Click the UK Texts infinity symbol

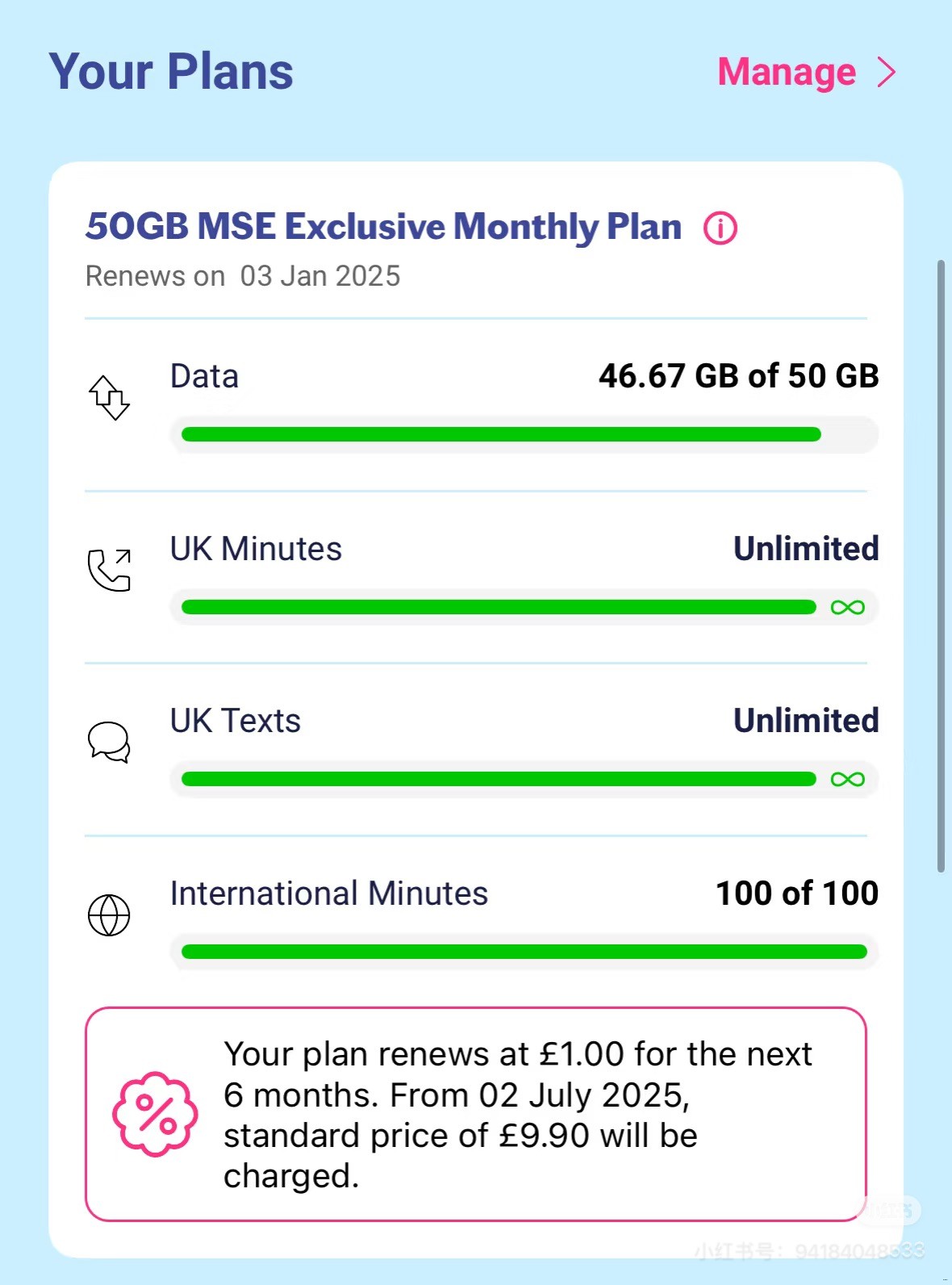pos(847,779)
